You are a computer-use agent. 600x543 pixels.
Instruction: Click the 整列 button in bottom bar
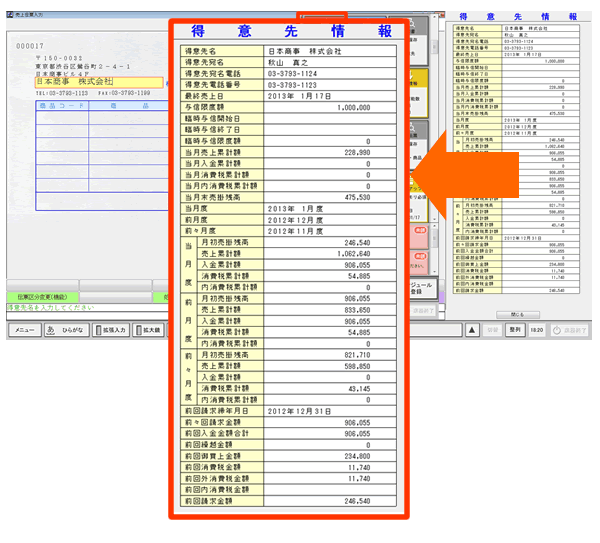[515, 329]
